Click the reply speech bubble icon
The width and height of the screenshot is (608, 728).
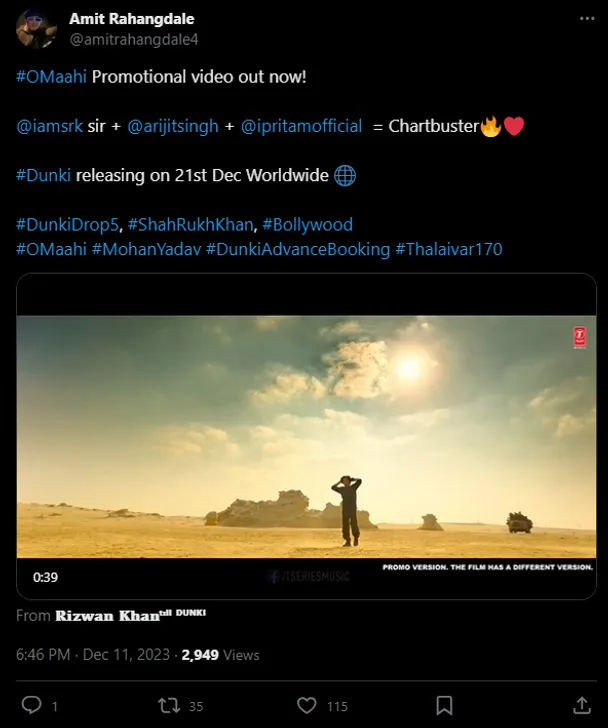pyautogui.click(x=32, y=705)
